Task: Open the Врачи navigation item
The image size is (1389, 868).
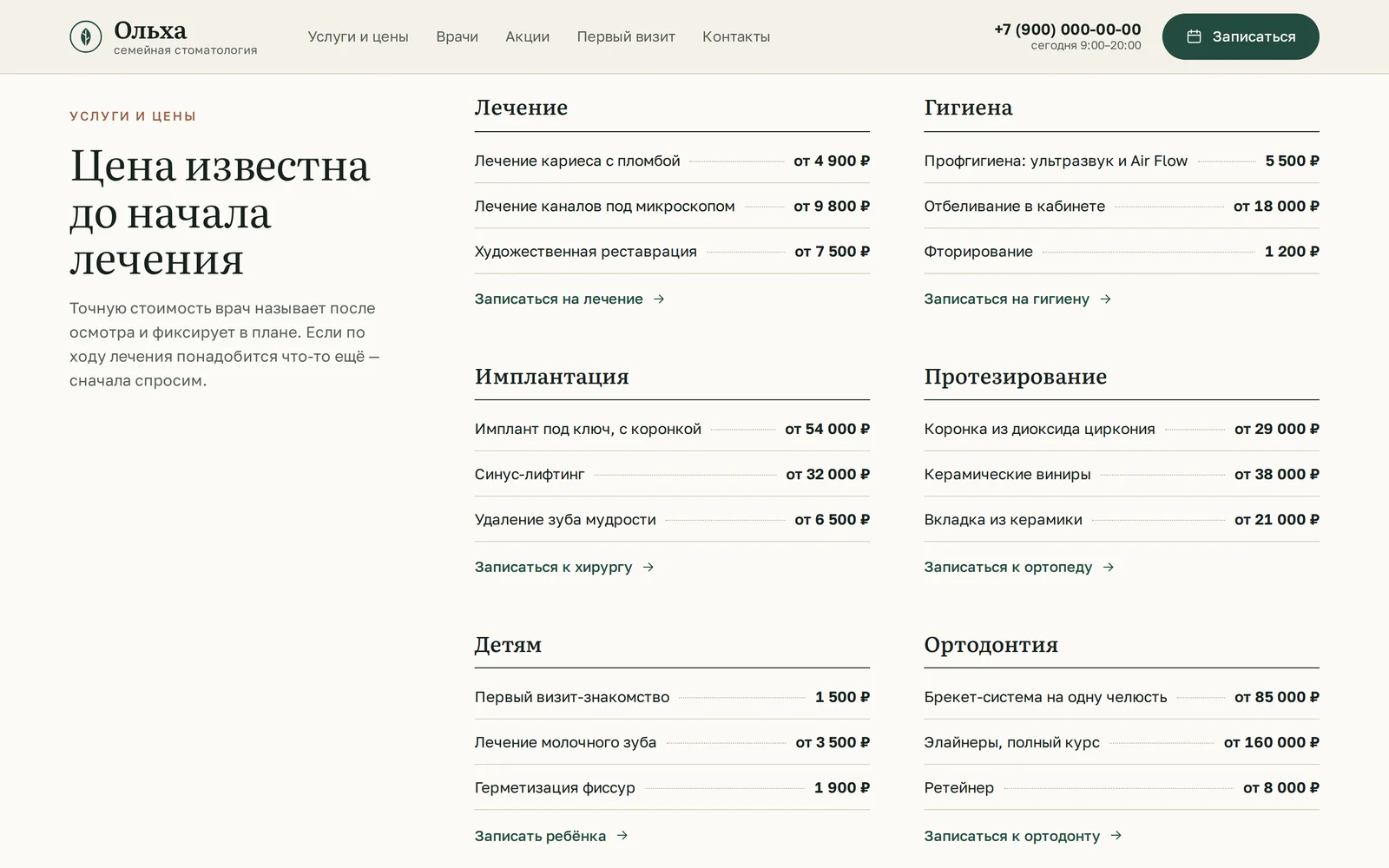Action: point(458,36)
